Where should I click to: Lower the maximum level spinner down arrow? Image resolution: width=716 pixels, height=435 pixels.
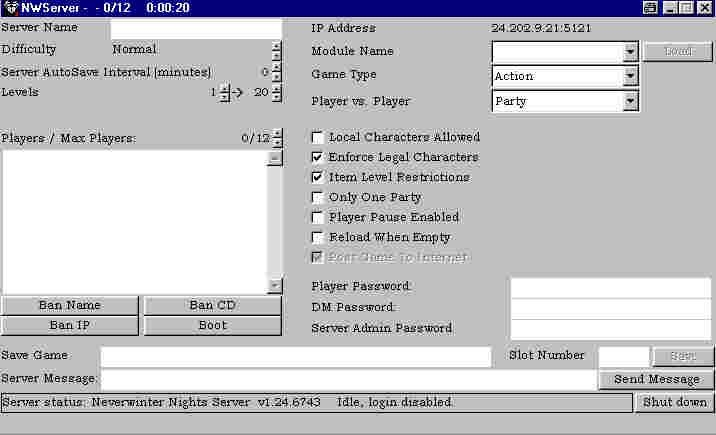coord(276,97)
